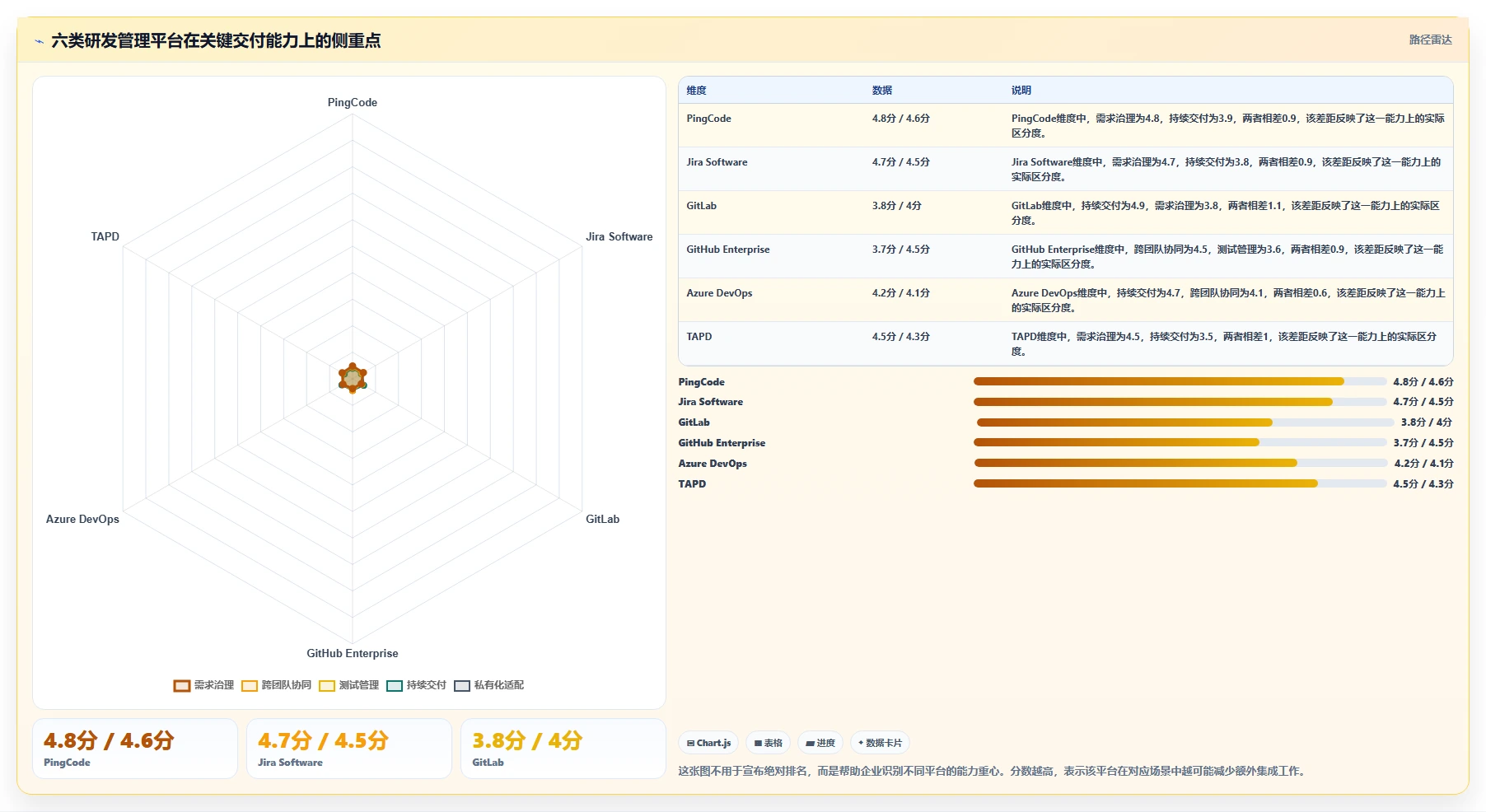Click the PingCode radar axis label

click(x=353, y=103)
